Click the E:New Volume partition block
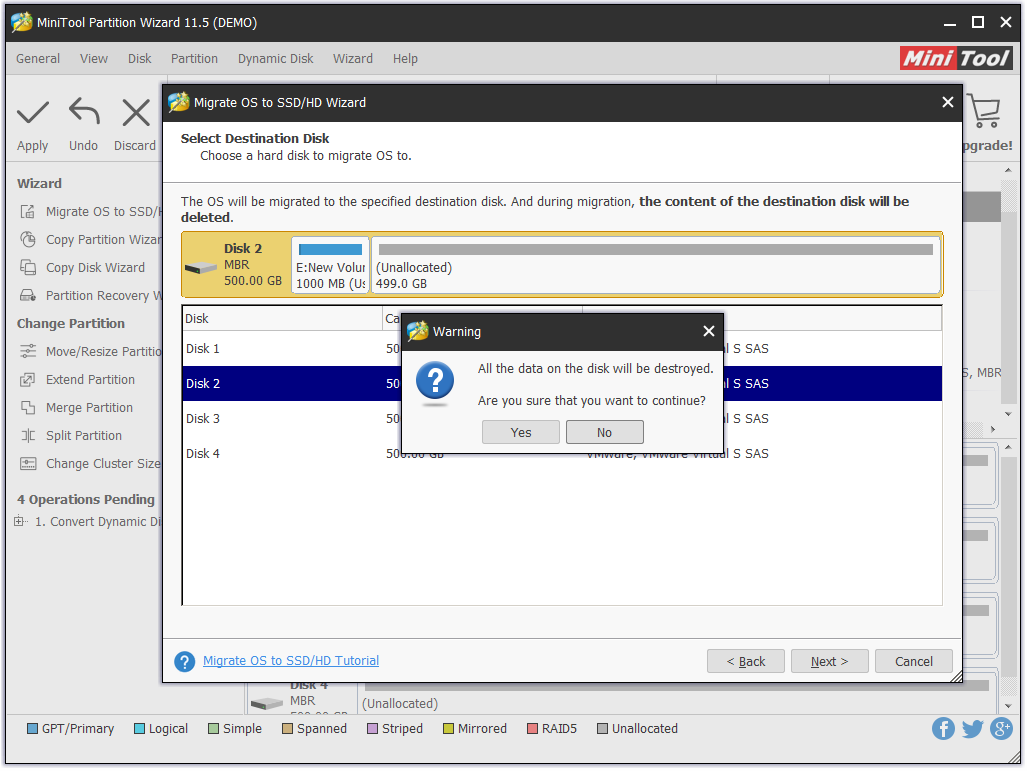Screen dimensions: 1027x771 click(x=330, y=265)
